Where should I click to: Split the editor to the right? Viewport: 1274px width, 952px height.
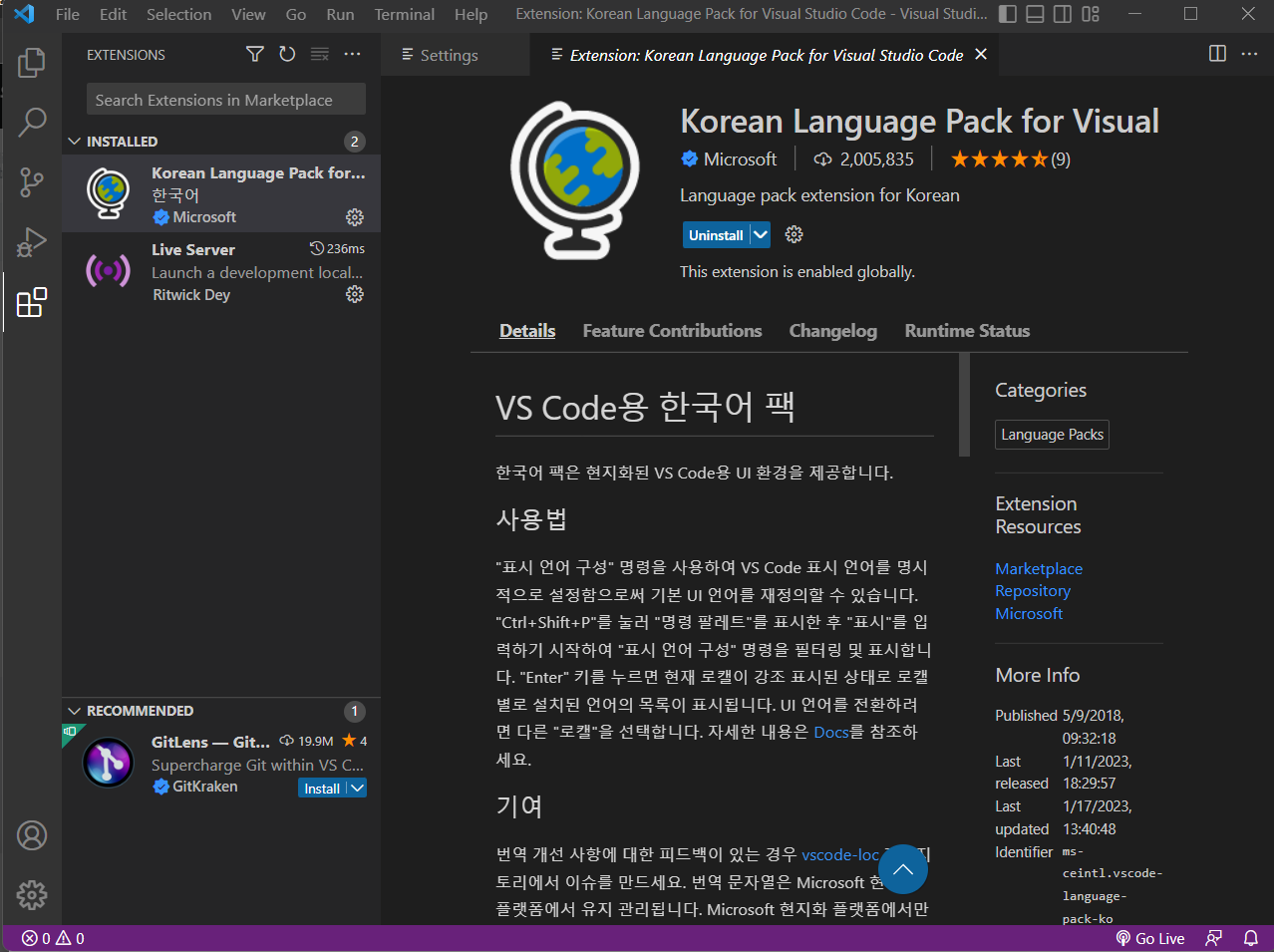[x=1217, y=54]
